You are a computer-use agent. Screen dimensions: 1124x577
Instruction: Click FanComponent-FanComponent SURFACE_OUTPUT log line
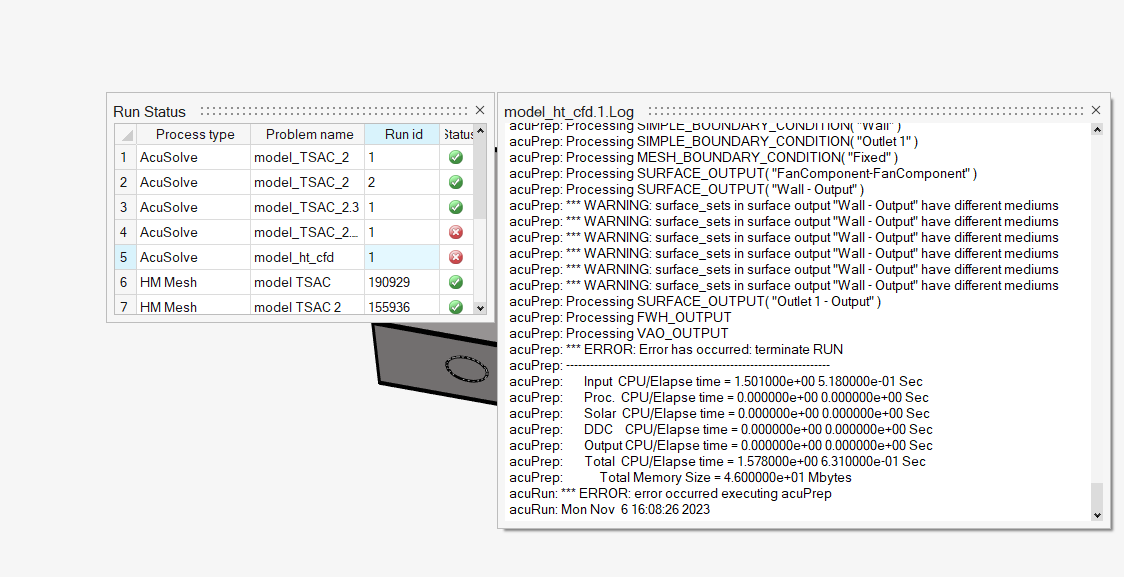click(x=743, y=173)
